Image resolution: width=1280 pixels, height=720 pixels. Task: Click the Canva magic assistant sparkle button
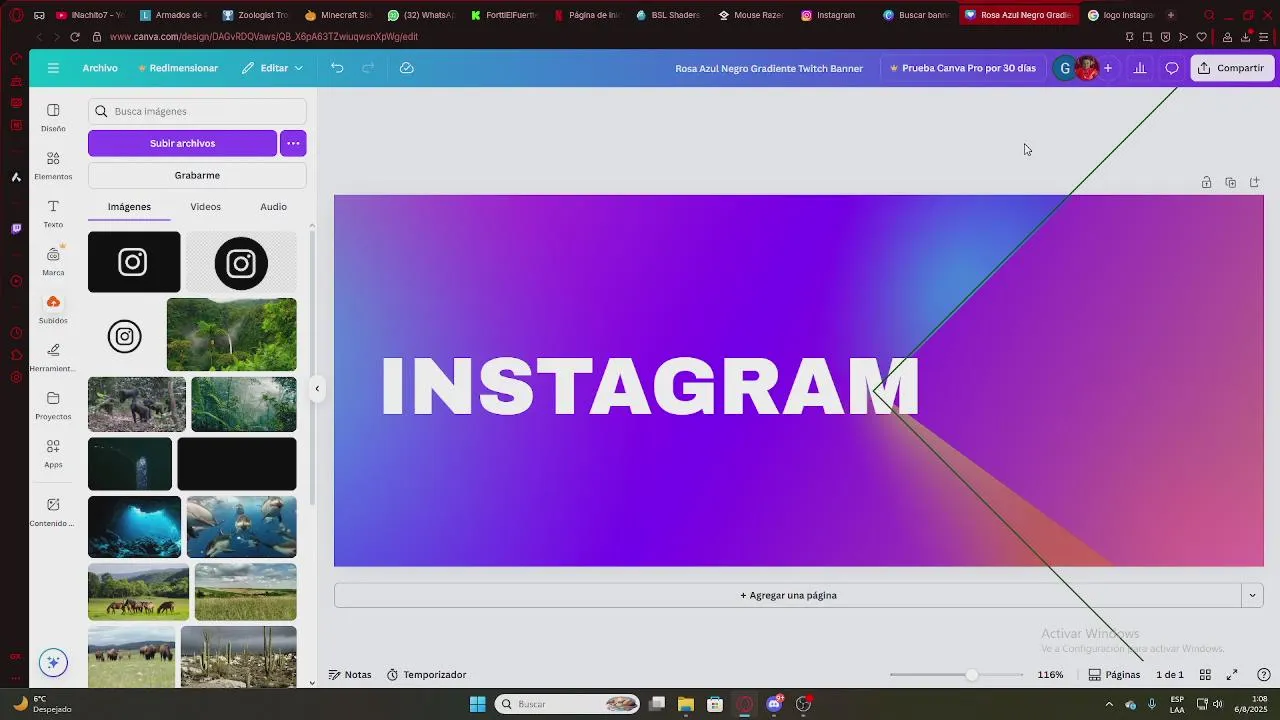(53, 662)
